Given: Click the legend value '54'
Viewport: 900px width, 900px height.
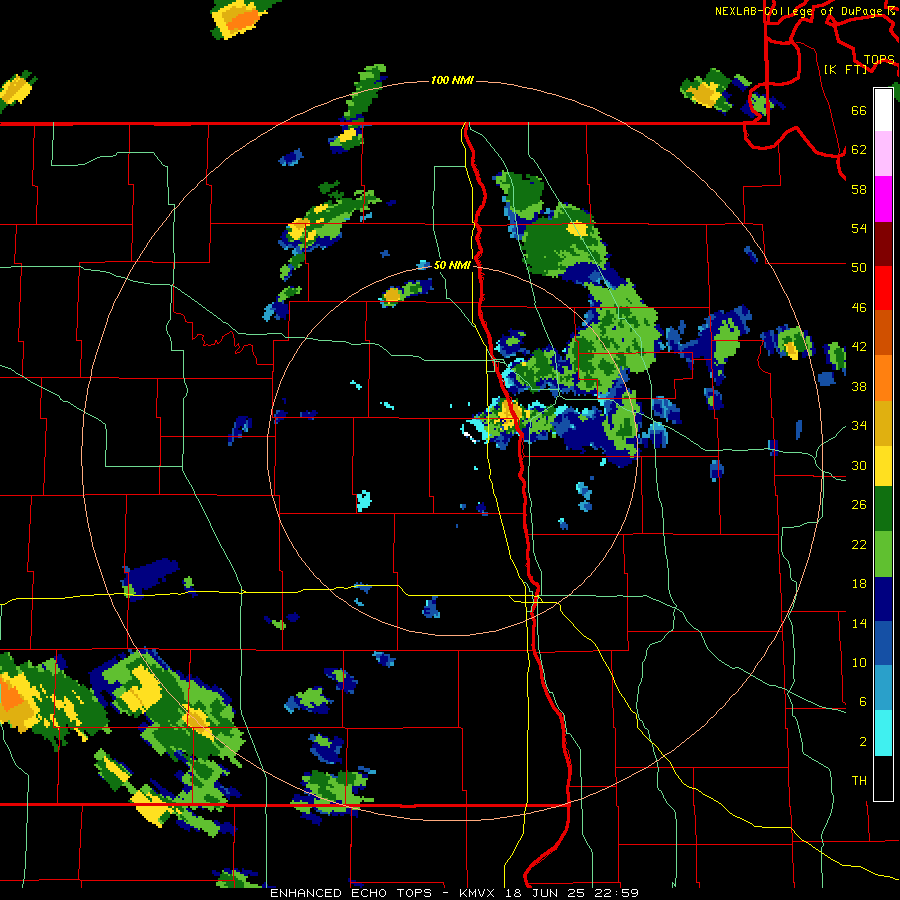Looking at the screenshot, I should click(x=859, y=228).
